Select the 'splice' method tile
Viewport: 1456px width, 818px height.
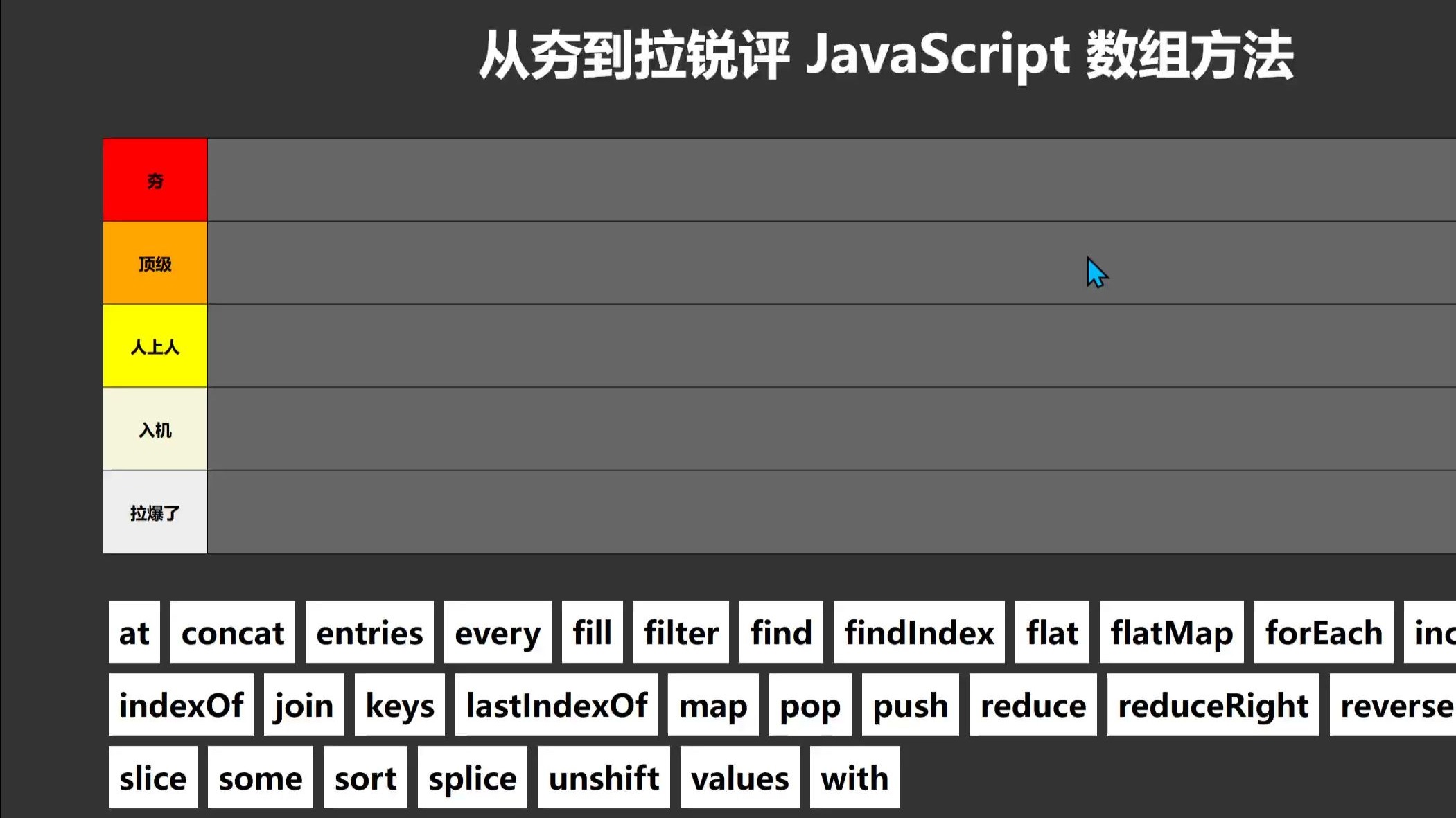pos(472,778)
